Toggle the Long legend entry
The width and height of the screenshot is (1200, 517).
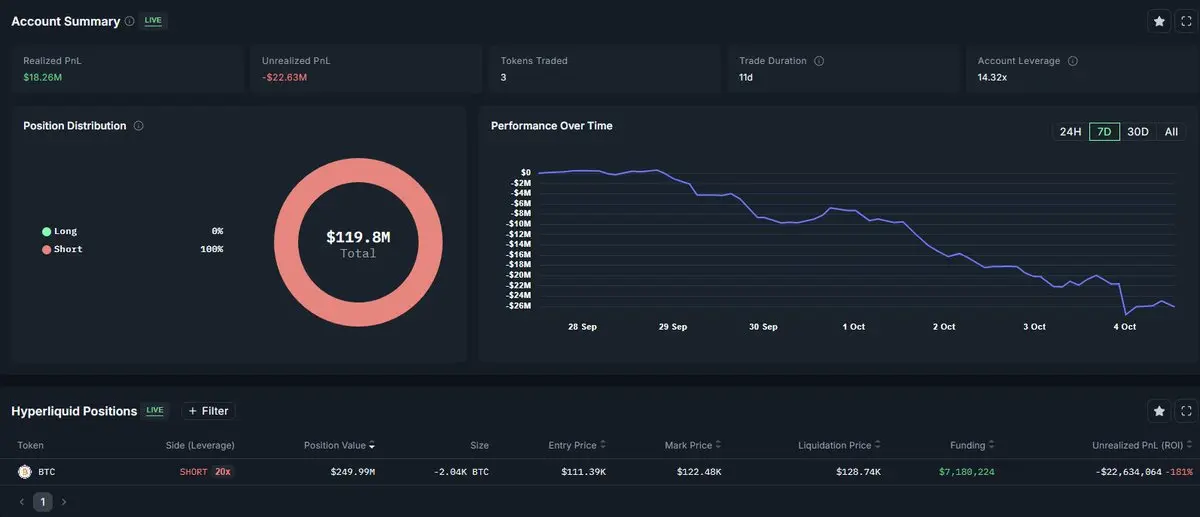(x=59, y=231)
